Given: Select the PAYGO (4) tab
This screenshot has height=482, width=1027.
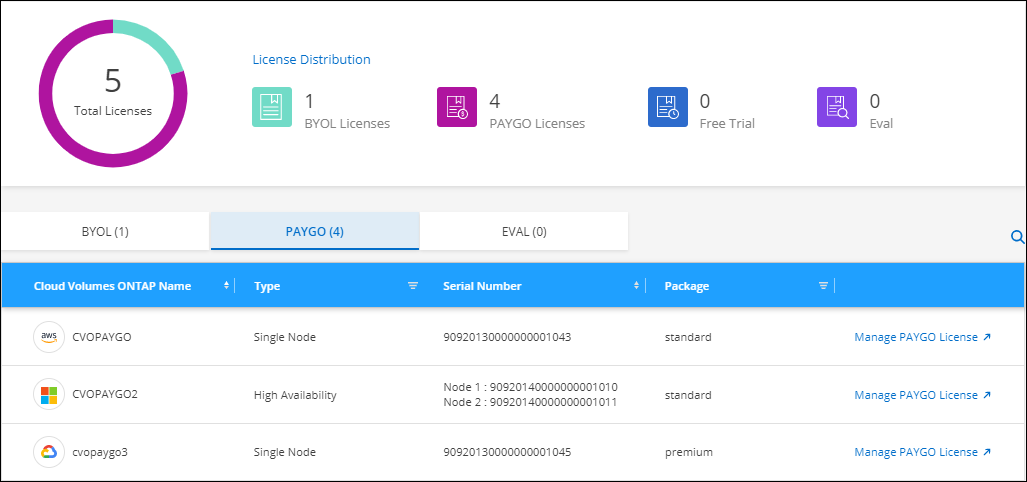Looking at the screenshot, I should click(x=315, y=232).
